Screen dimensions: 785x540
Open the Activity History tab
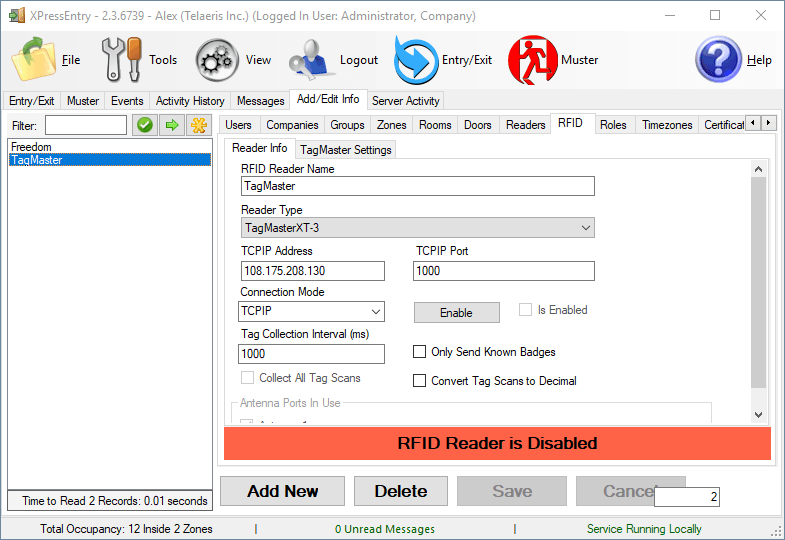click(x=190, y=101)
